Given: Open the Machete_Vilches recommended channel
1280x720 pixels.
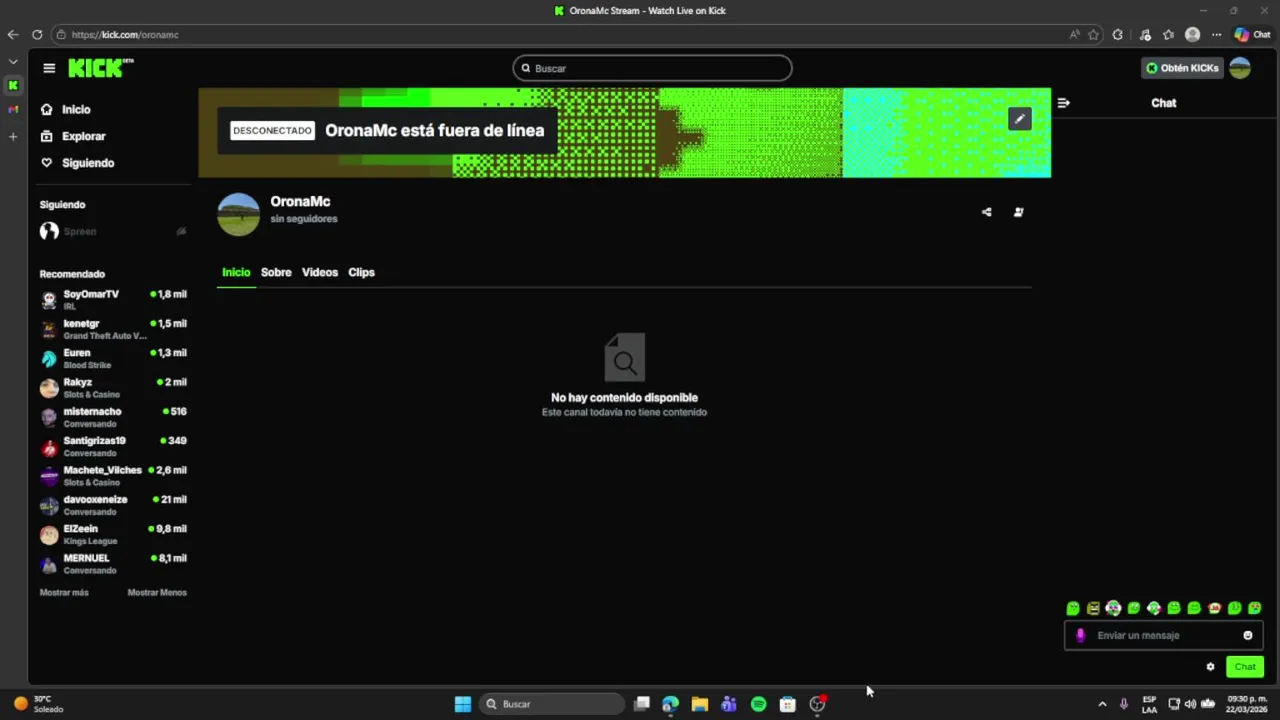Looking at the screenshot, I should [113, 475].
